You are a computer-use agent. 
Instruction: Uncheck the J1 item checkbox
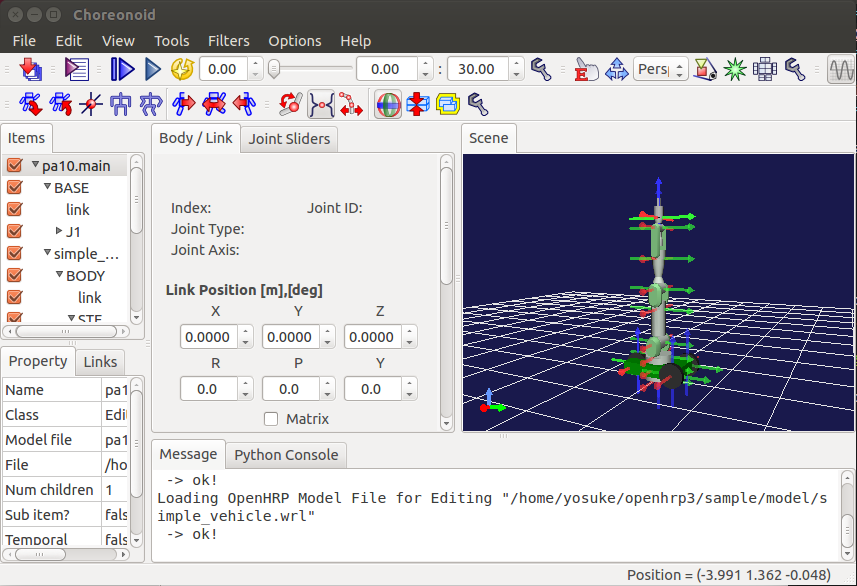[15, 231]
